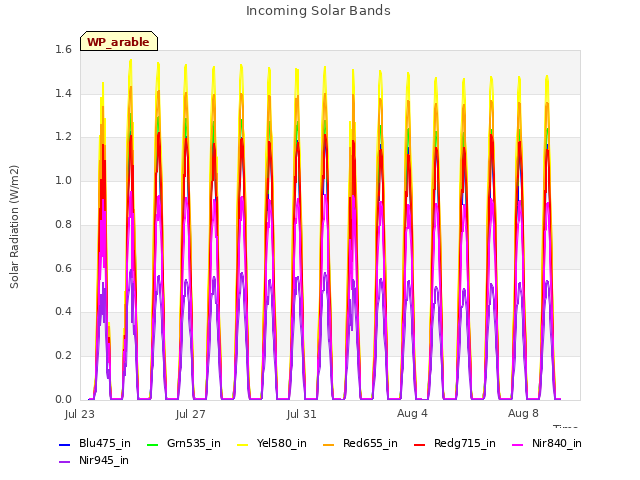Click the Nir945_in legend entry
The height and width of the screenshot is (480, 640).
pyautogui.click(x=94, y=461)
